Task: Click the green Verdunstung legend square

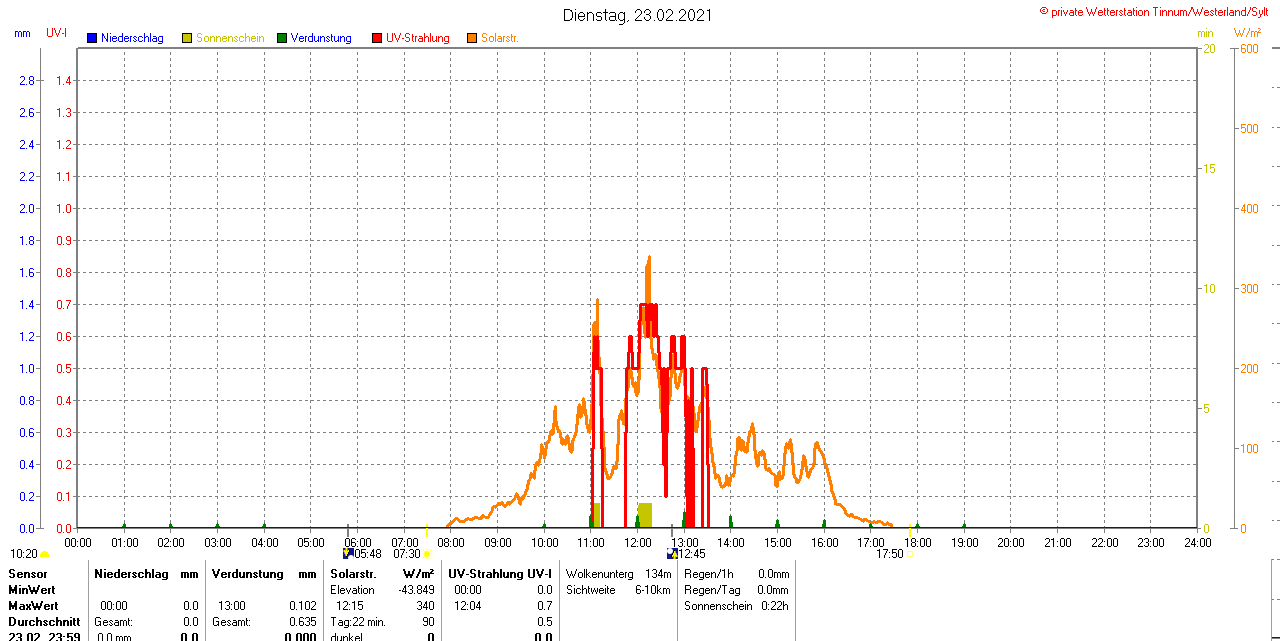Action: [x=282, y=38]
